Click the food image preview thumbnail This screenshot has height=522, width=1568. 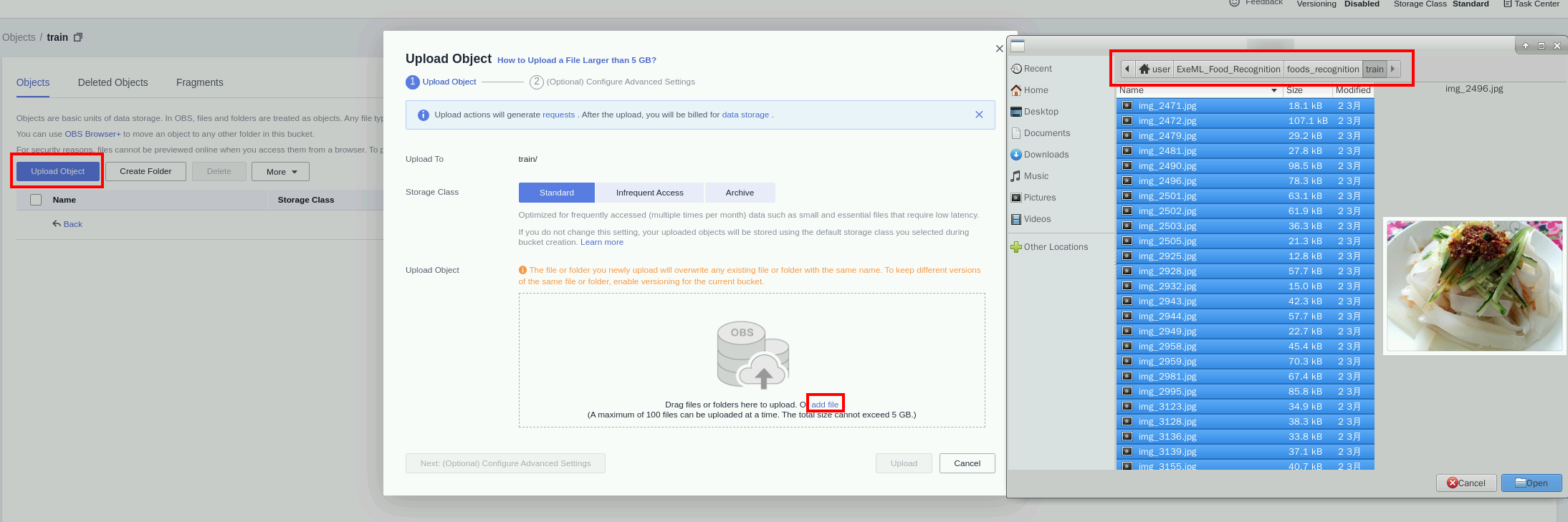coord(1474,286)
